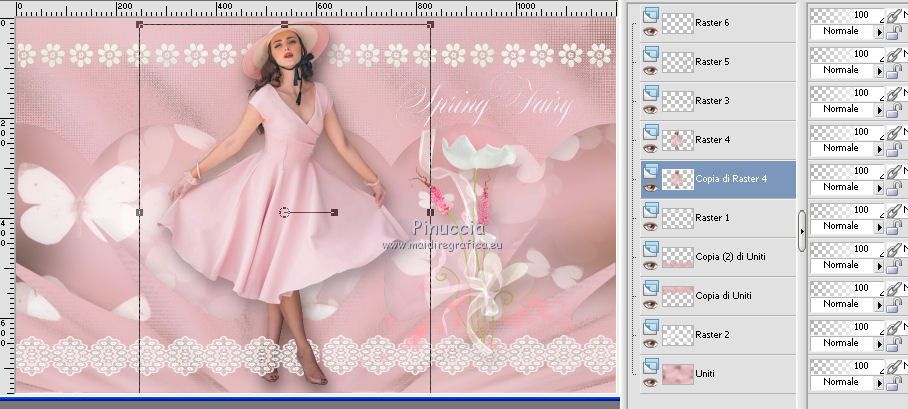Click the opacity slider of Raster 6

click(x=847, y=16)
